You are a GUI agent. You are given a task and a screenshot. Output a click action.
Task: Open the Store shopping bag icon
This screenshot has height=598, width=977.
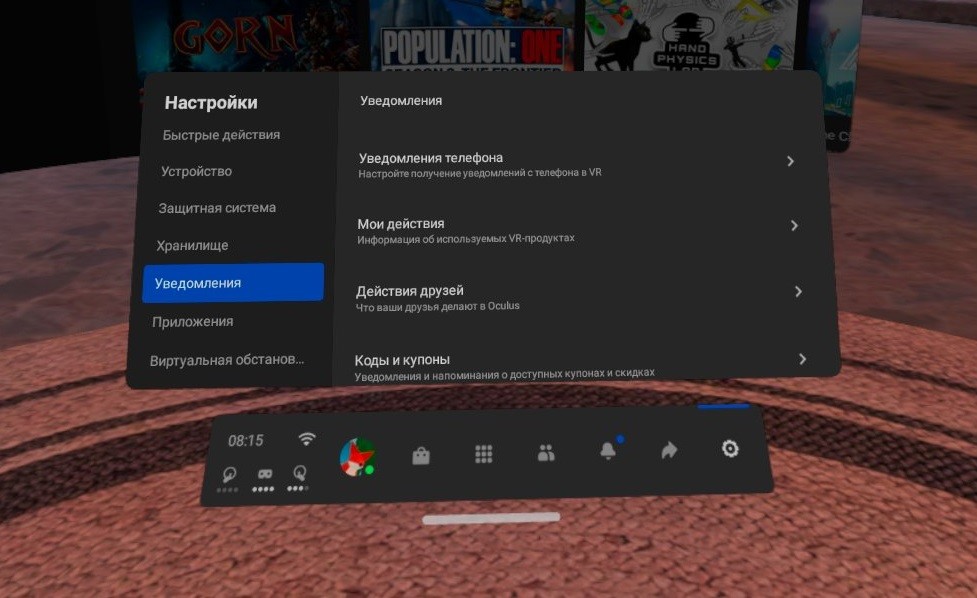(421, 455)
